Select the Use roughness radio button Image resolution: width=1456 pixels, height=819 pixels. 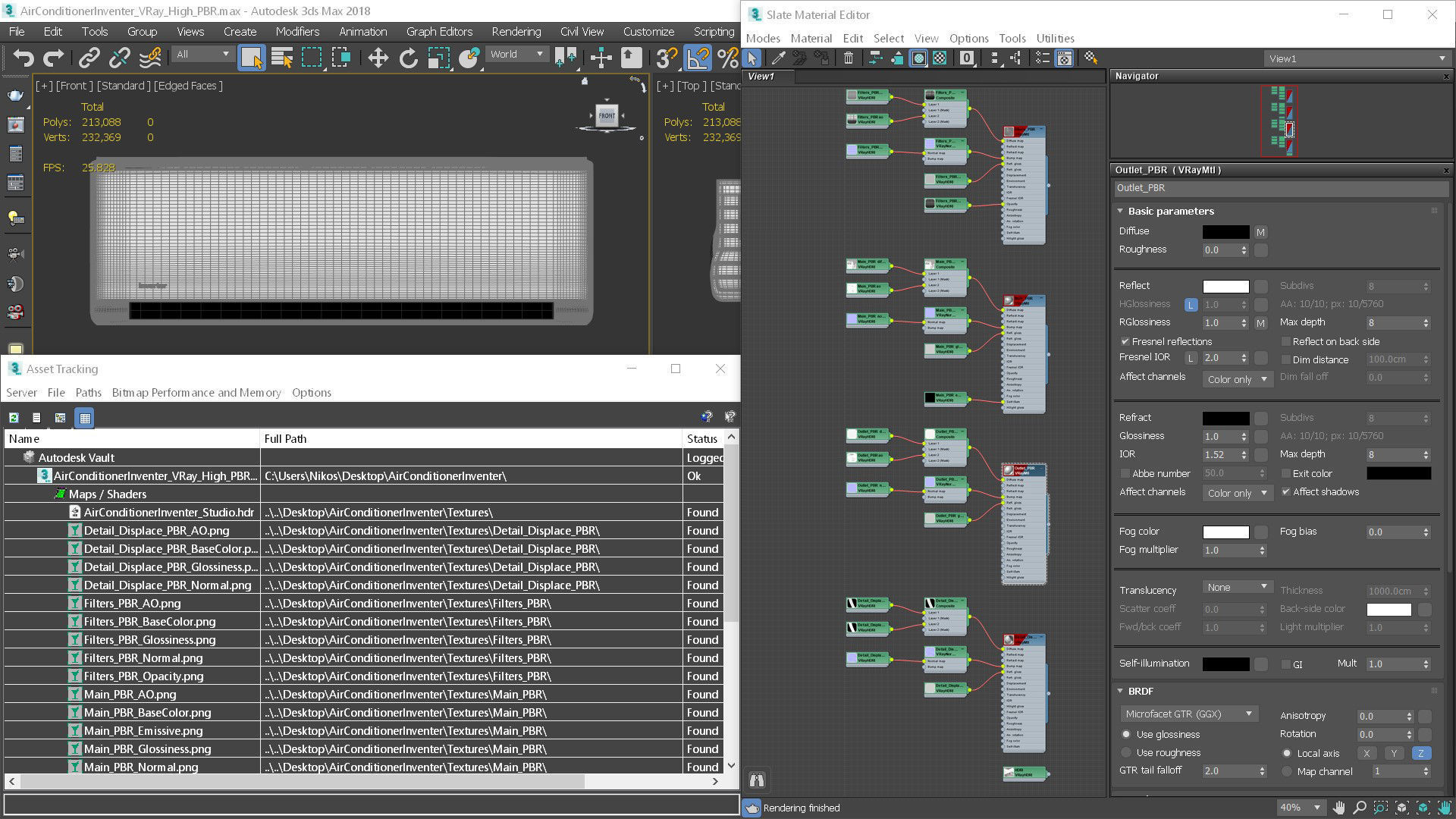tap(1126, 752)
